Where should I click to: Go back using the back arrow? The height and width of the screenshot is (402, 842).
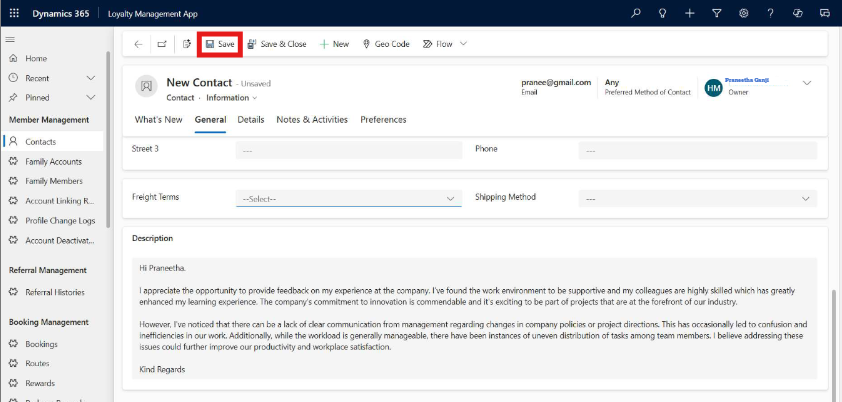pos(138,44)
